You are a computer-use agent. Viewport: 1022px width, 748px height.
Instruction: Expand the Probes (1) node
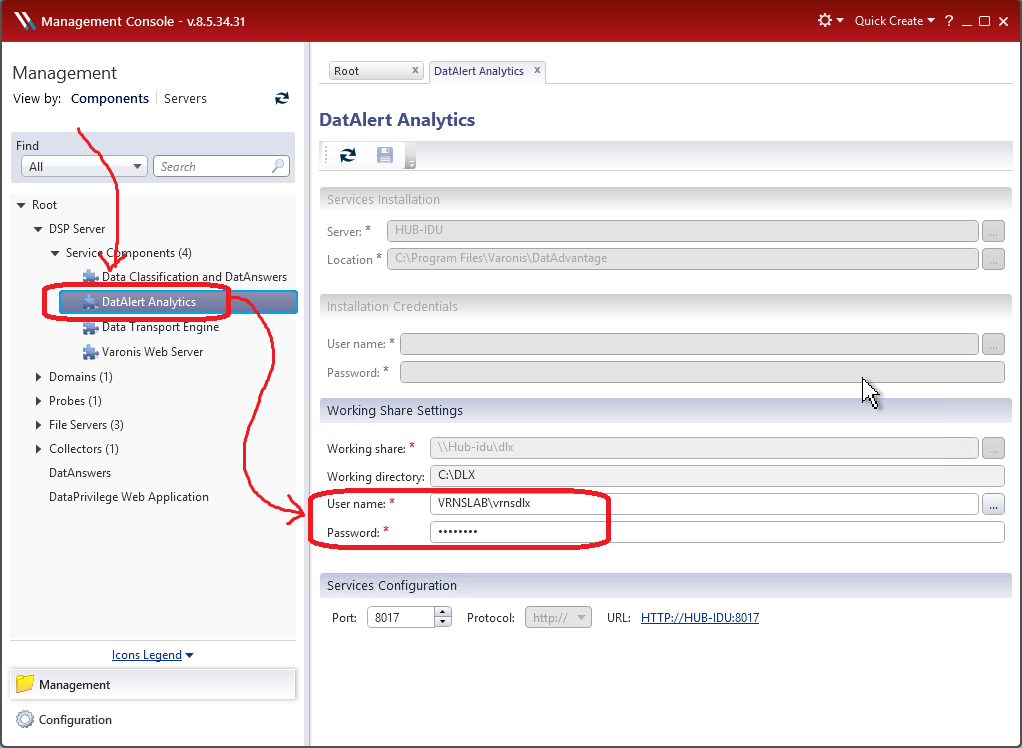(38, 401)
